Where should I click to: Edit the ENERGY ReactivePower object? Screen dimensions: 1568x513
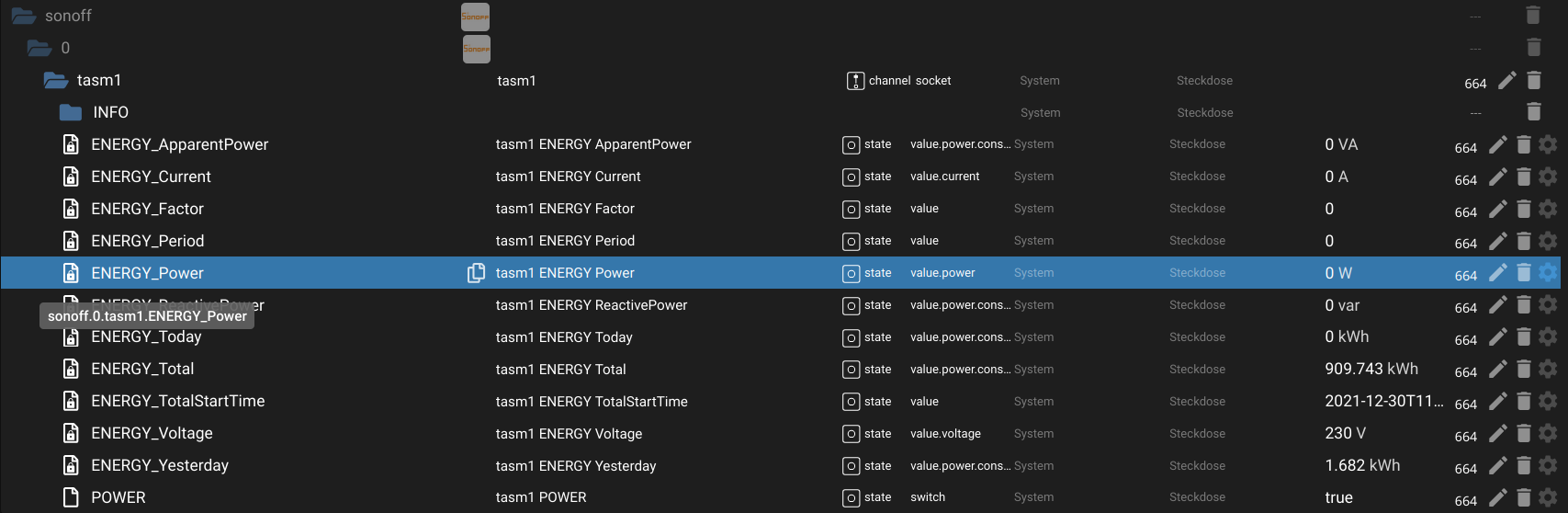pos(1498,305)
